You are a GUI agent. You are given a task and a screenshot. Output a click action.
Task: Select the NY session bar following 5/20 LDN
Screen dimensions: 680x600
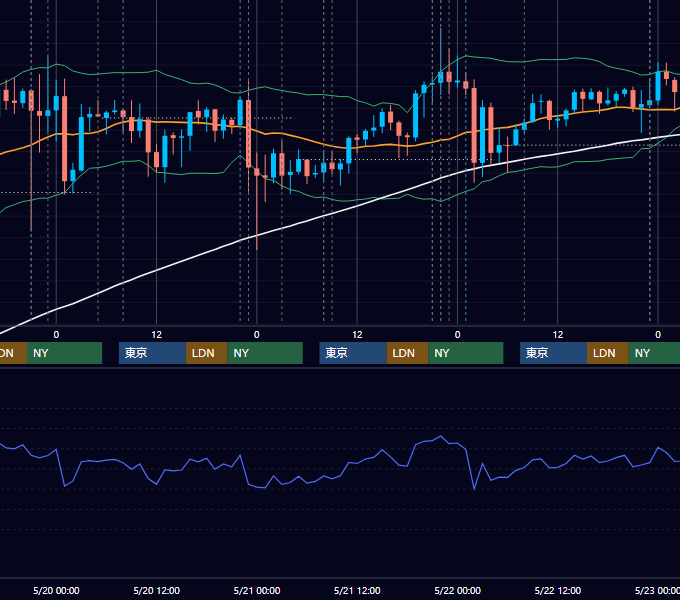point(265,353)
